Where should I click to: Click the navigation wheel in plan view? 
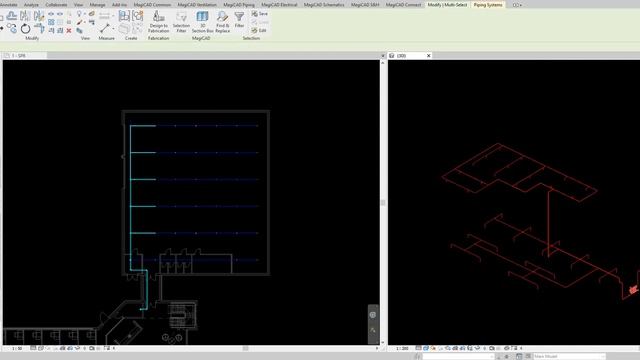[373, 315]
